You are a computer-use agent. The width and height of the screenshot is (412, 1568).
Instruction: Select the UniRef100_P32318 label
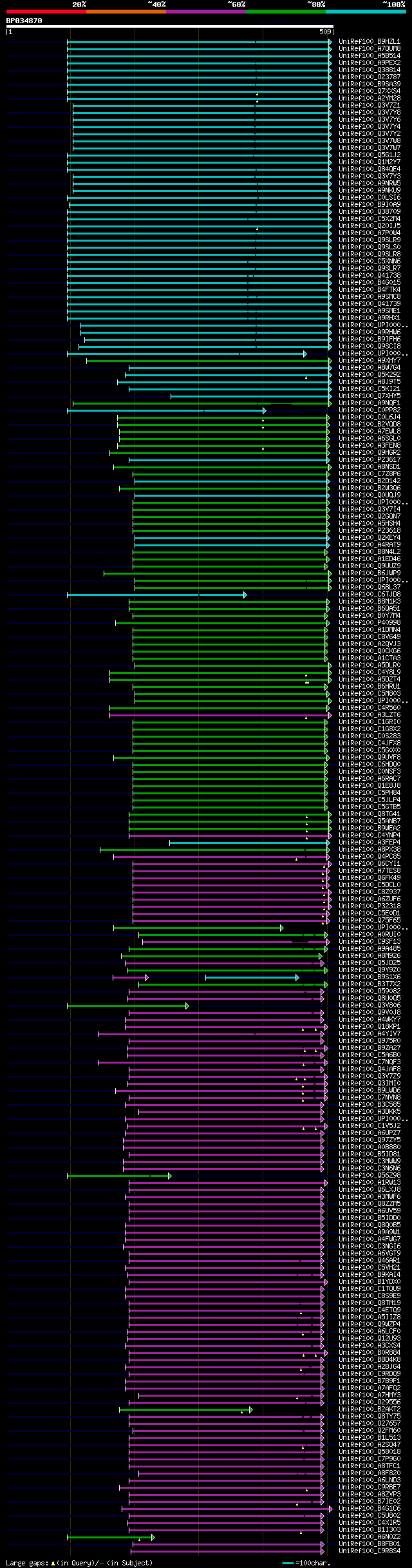370,906
